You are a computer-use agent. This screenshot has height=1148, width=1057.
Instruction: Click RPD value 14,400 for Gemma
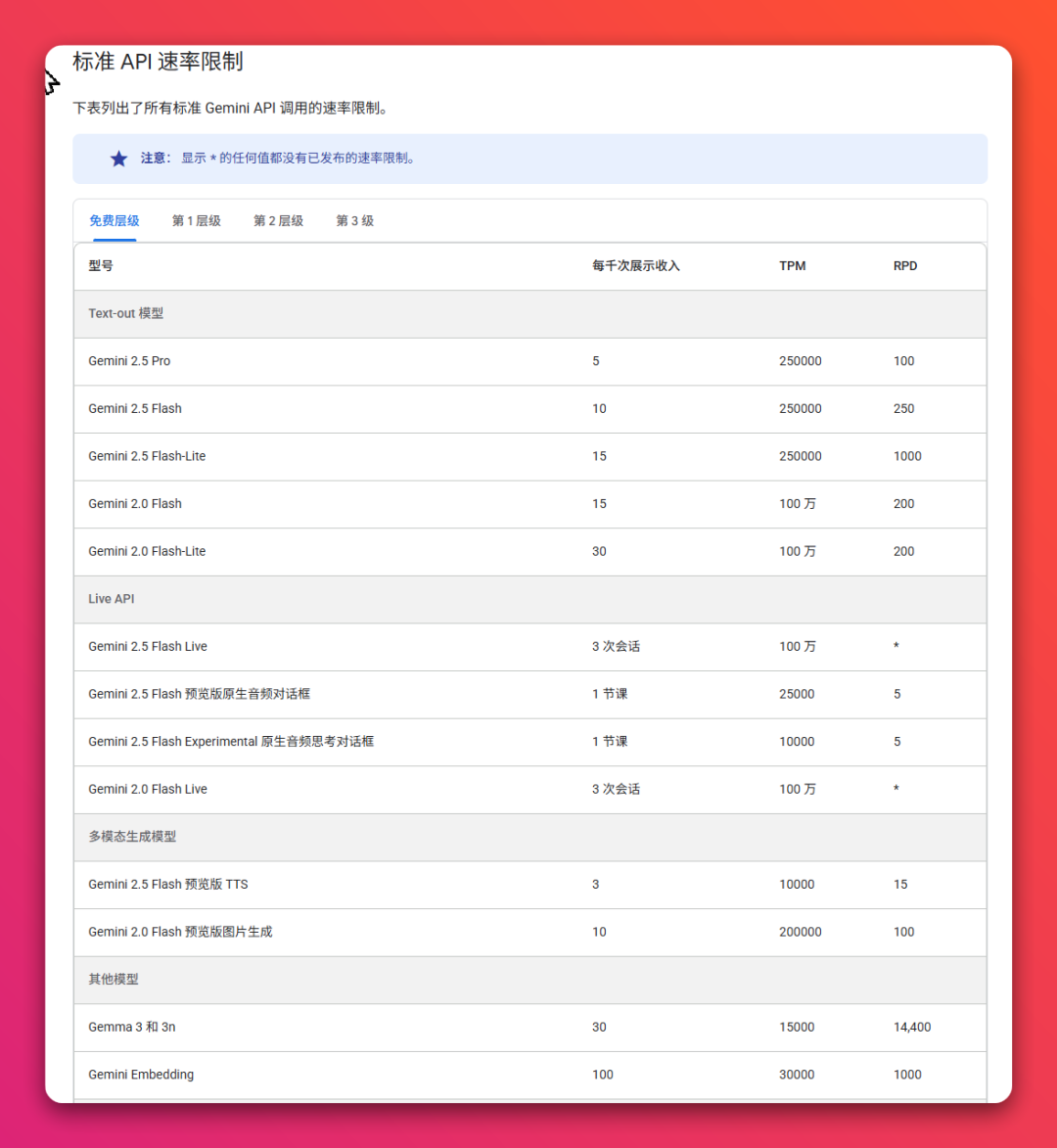click(912, 1028)
